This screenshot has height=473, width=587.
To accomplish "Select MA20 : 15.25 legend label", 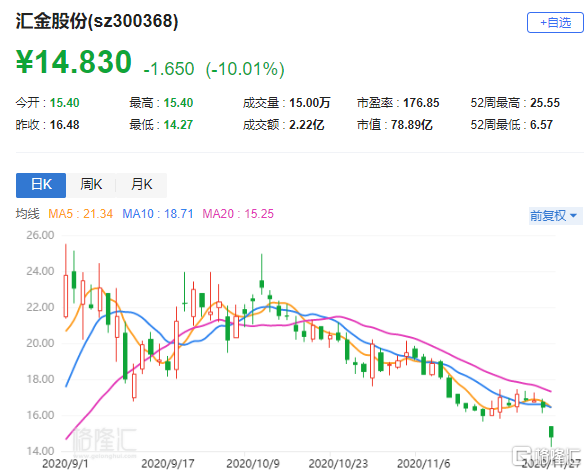I will (x=238, y=214).
